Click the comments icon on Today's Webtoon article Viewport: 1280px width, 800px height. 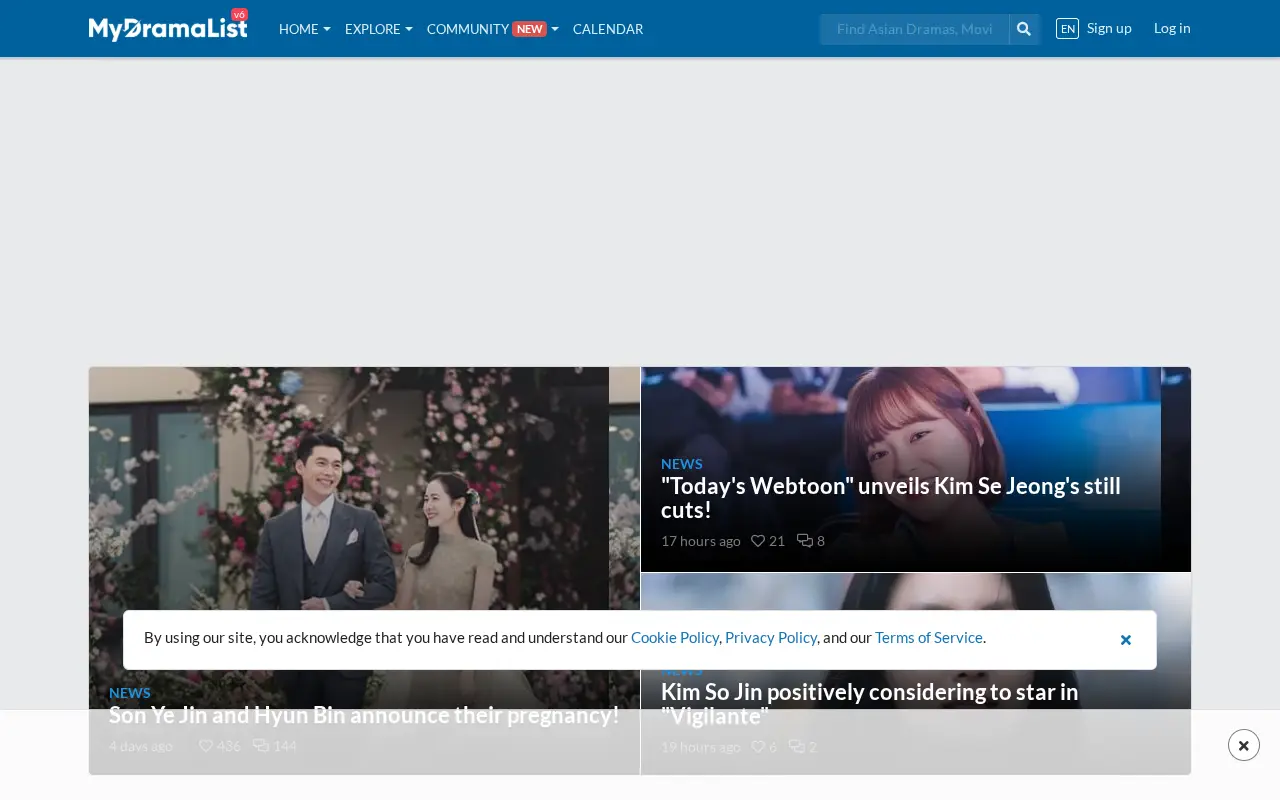pyautogui.click(x=805, y=541)
